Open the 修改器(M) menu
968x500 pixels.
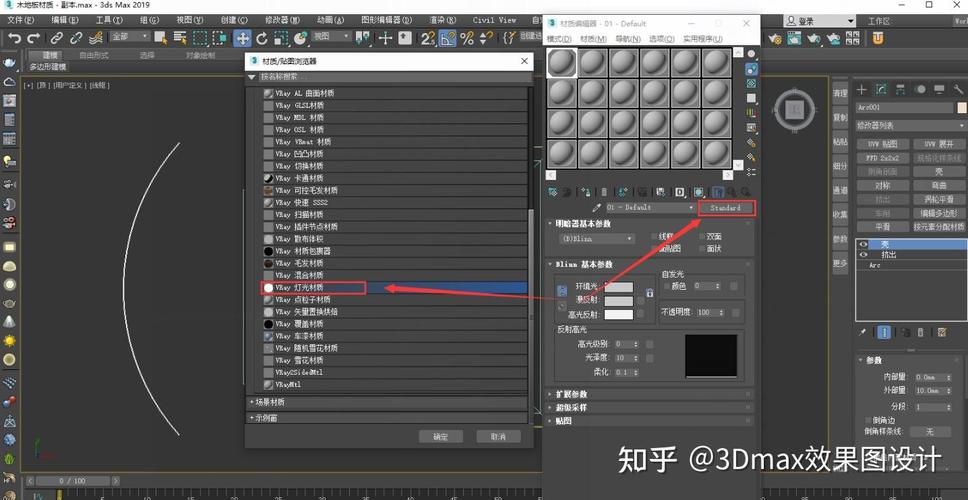click(281, 20)
